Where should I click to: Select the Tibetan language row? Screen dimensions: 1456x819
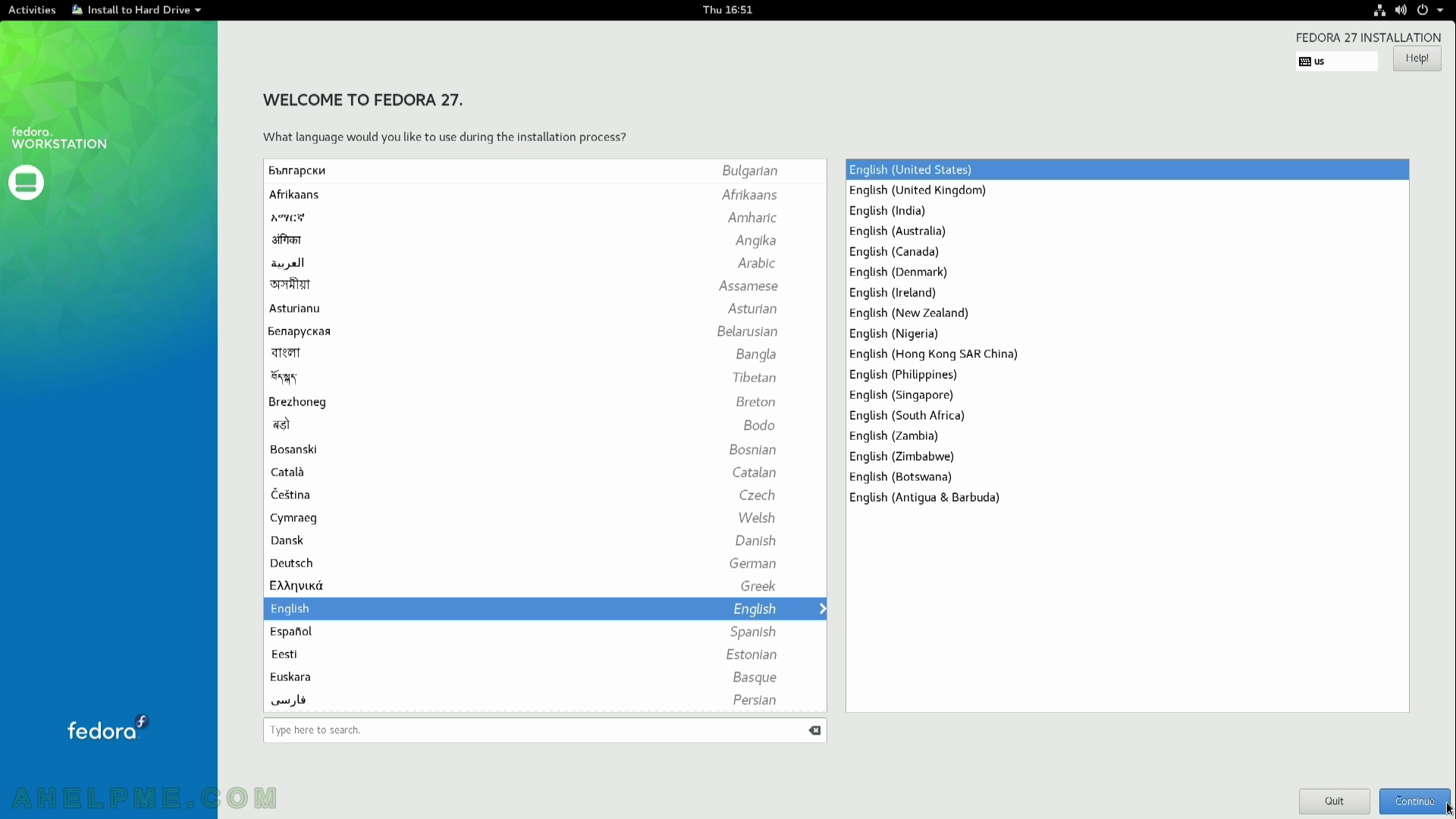tap(544, 378)
